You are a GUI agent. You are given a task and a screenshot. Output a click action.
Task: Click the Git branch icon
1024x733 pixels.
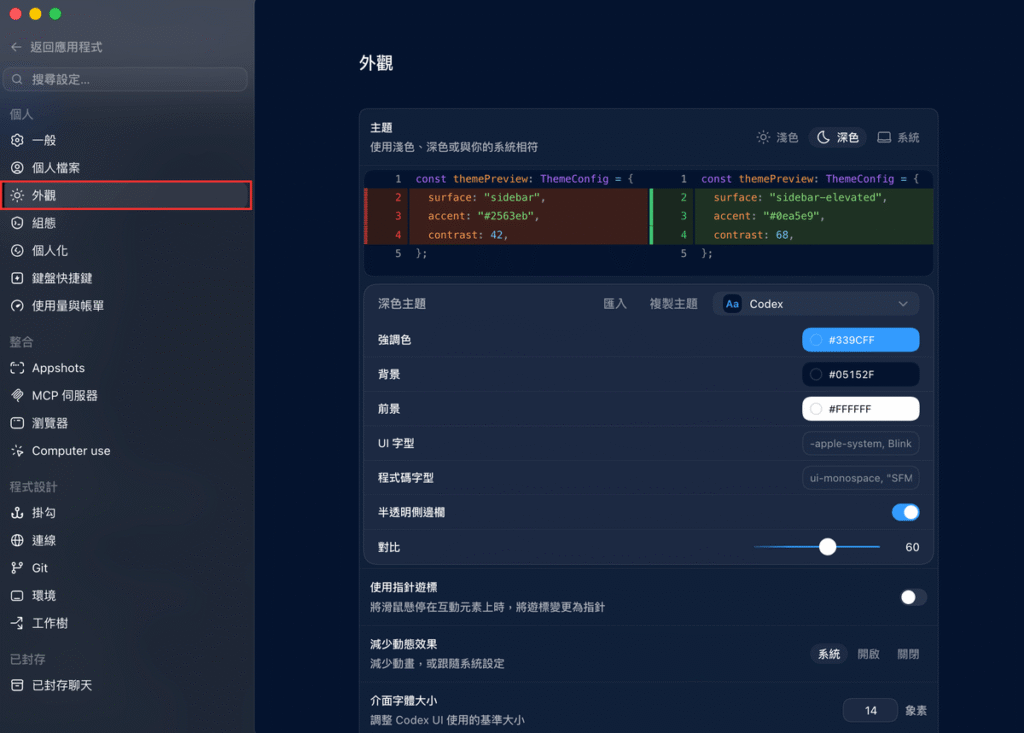pos(18,568)
